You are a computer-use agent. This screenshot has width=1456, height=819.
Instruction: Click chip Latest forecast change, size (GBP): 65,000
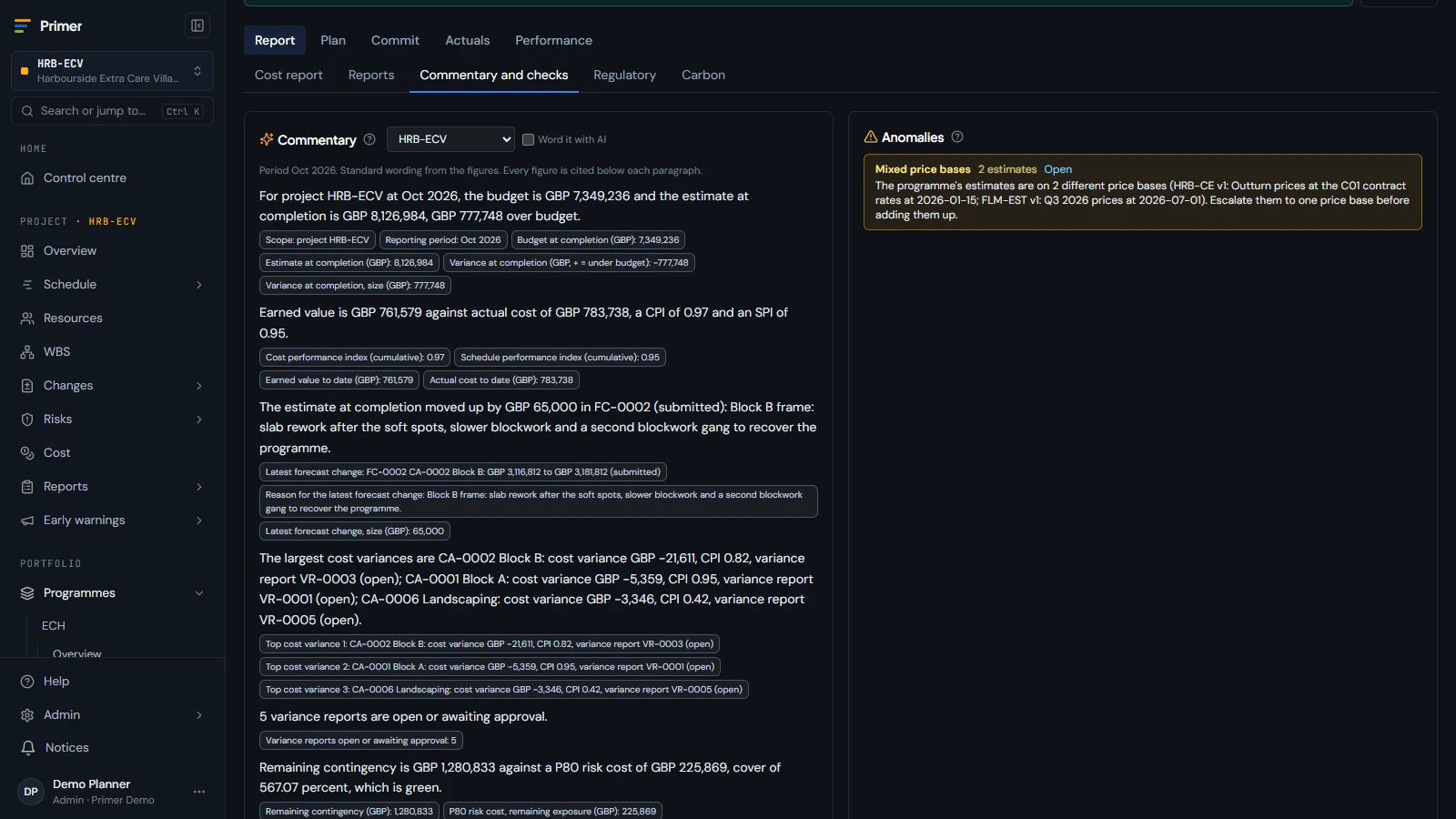coord(355,531)
